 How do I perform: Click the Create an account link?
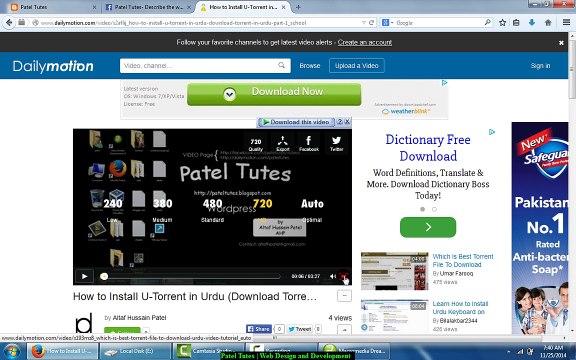[x=365, y=42]
